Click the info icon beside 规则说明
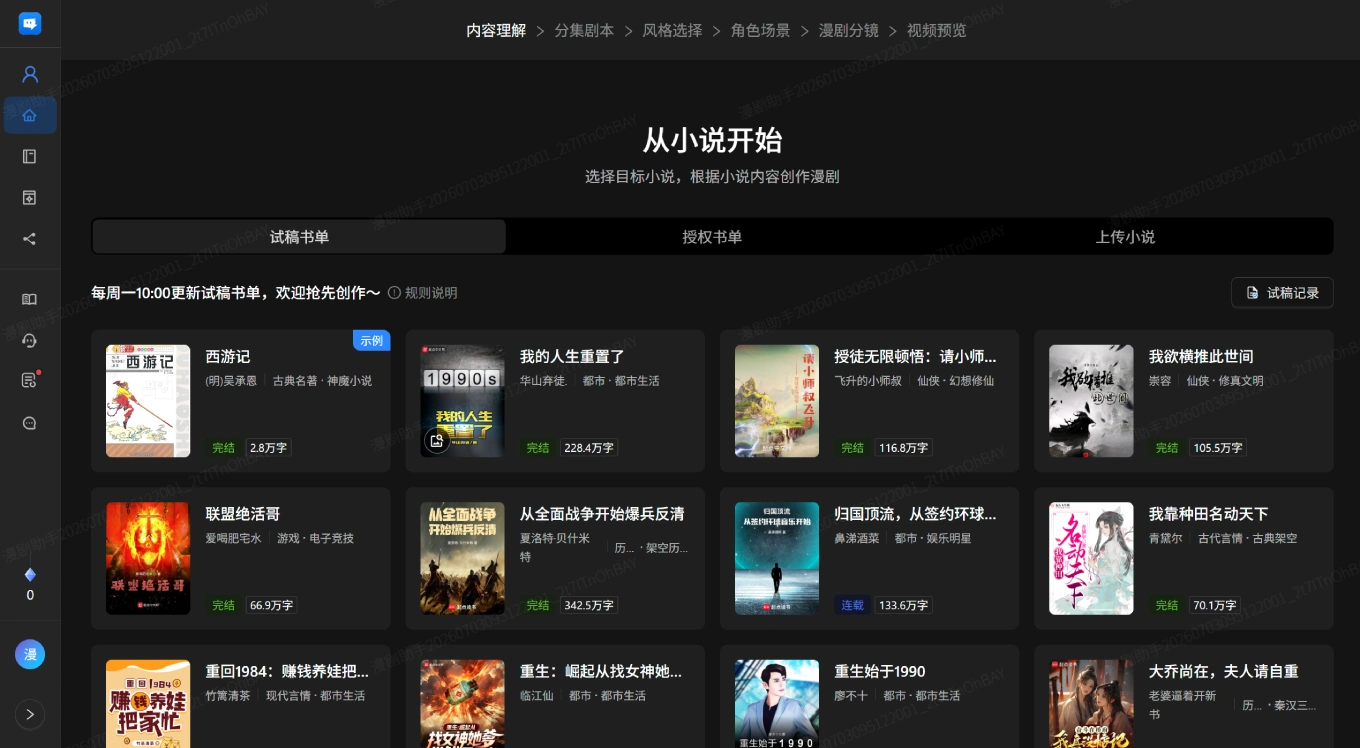This screenshot has height=748, width=1360. pos(394,293)
